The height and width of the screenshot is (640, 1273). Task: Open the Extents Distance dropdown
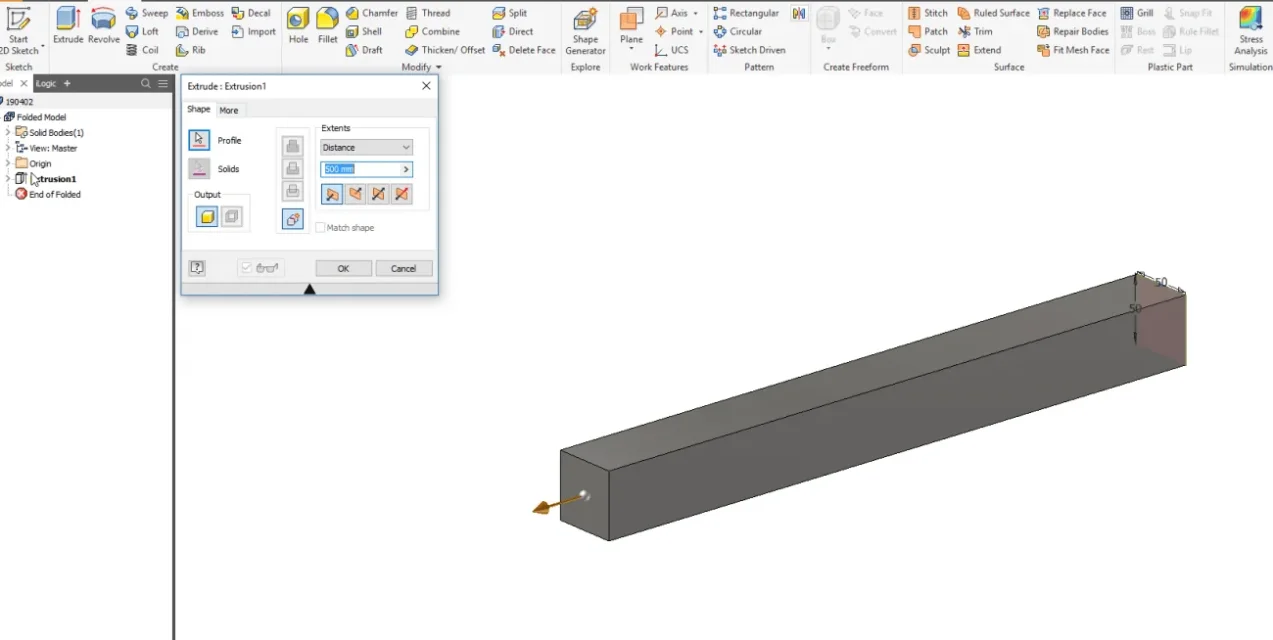pyautogui.click(x=366, y=147)
